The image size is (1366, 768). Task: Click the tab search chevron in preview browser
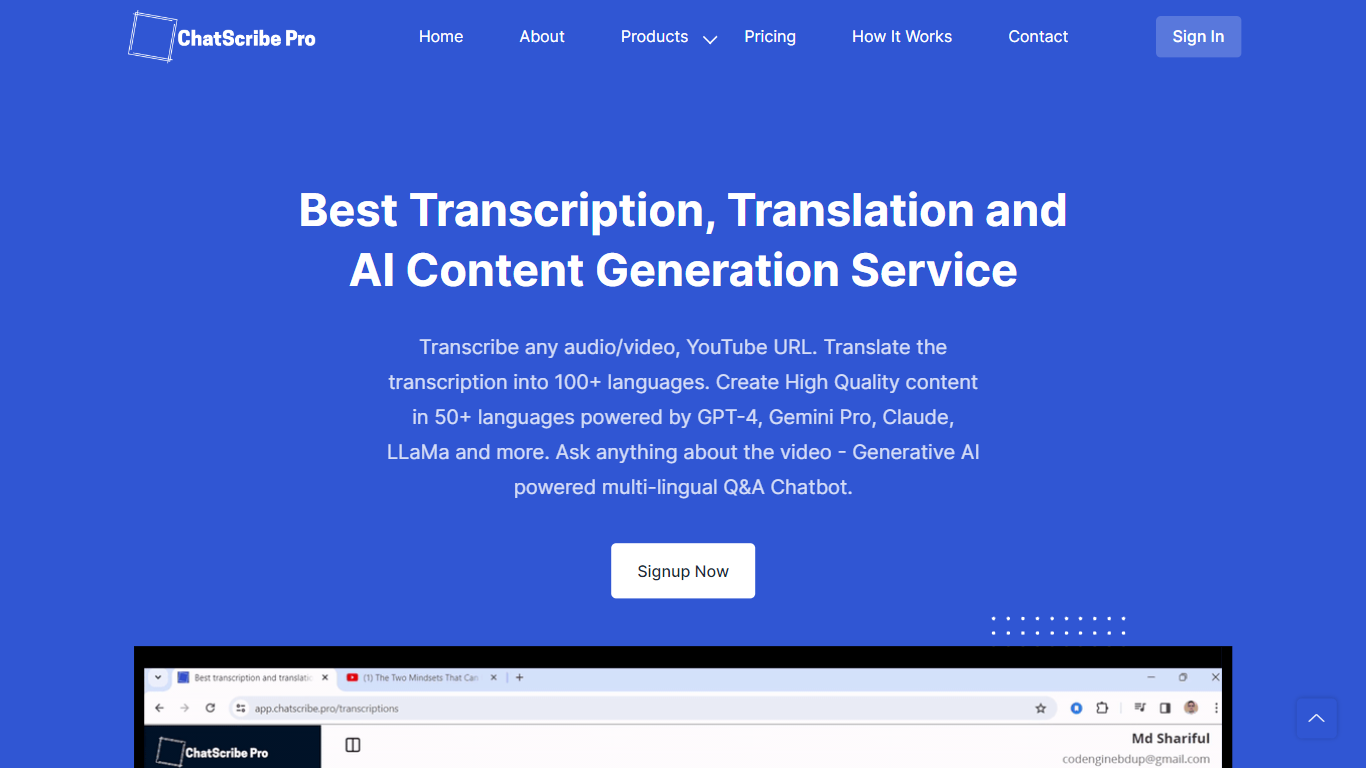coord(158,677)
